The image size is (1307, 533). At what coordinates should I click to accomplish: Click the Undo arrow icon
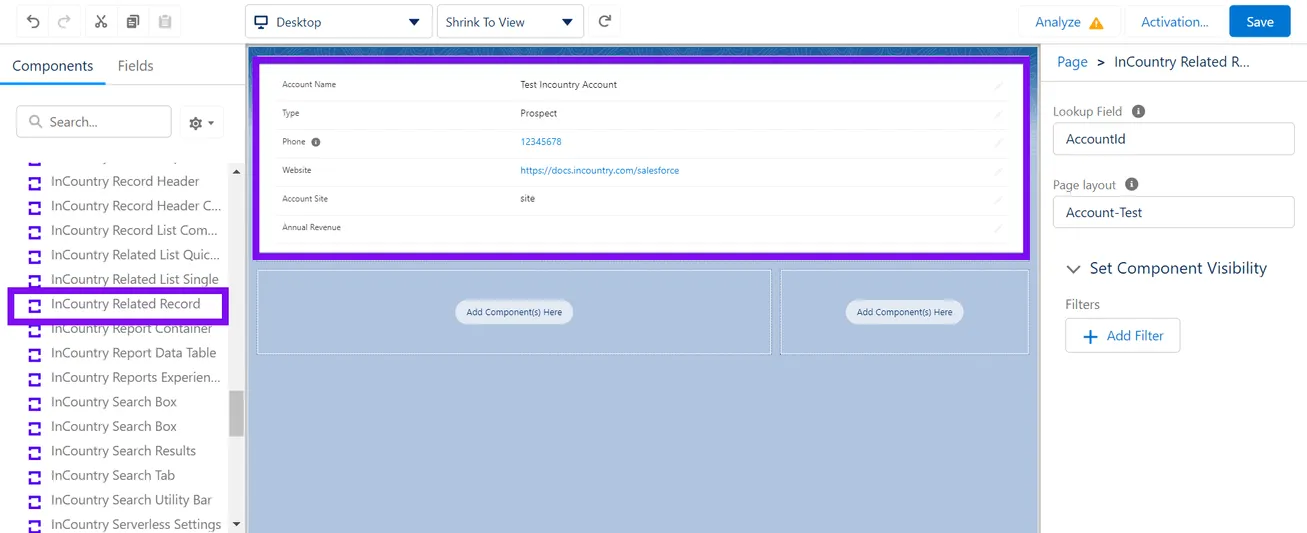(x=33, y=22)
